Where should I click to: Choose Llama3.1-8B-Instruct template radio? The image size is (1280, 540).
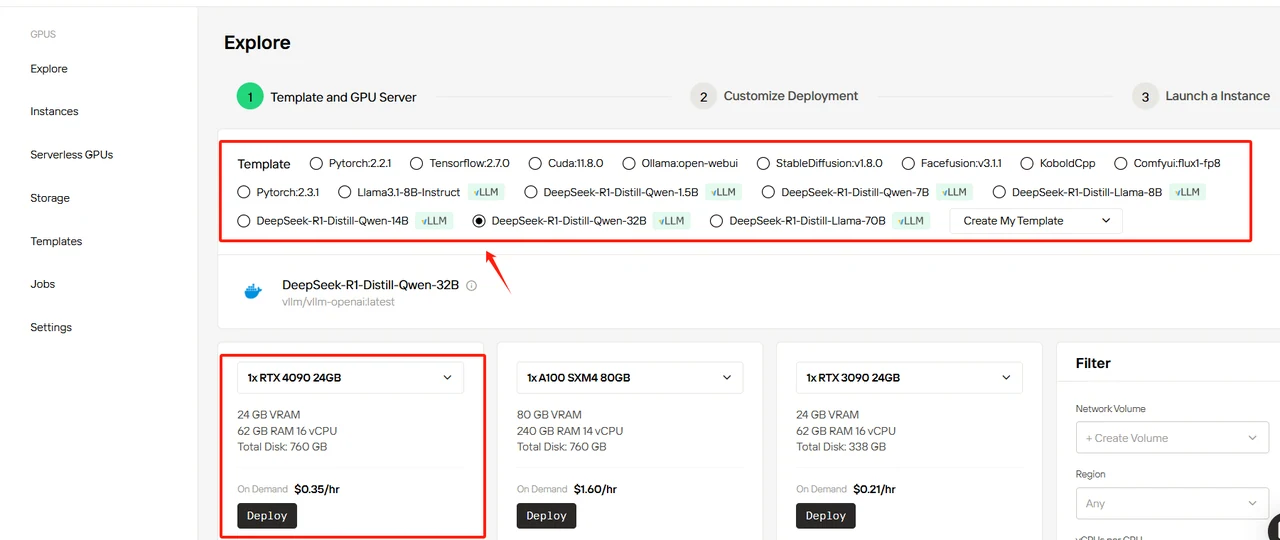[x=345, y=192]
